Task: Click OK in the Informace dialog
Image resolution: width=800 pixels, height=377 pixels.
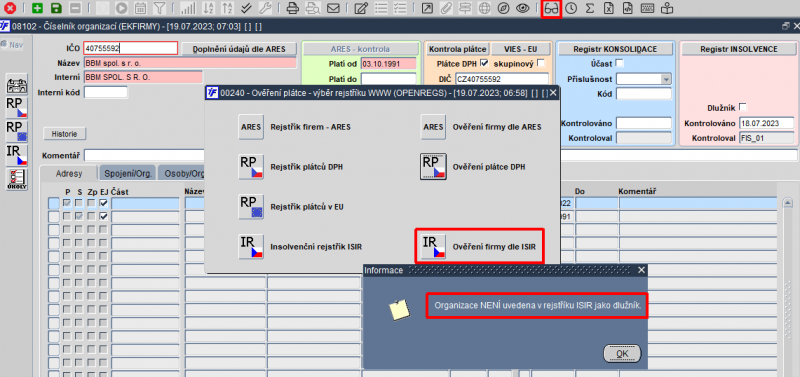Action: click(x=622, y=353)
